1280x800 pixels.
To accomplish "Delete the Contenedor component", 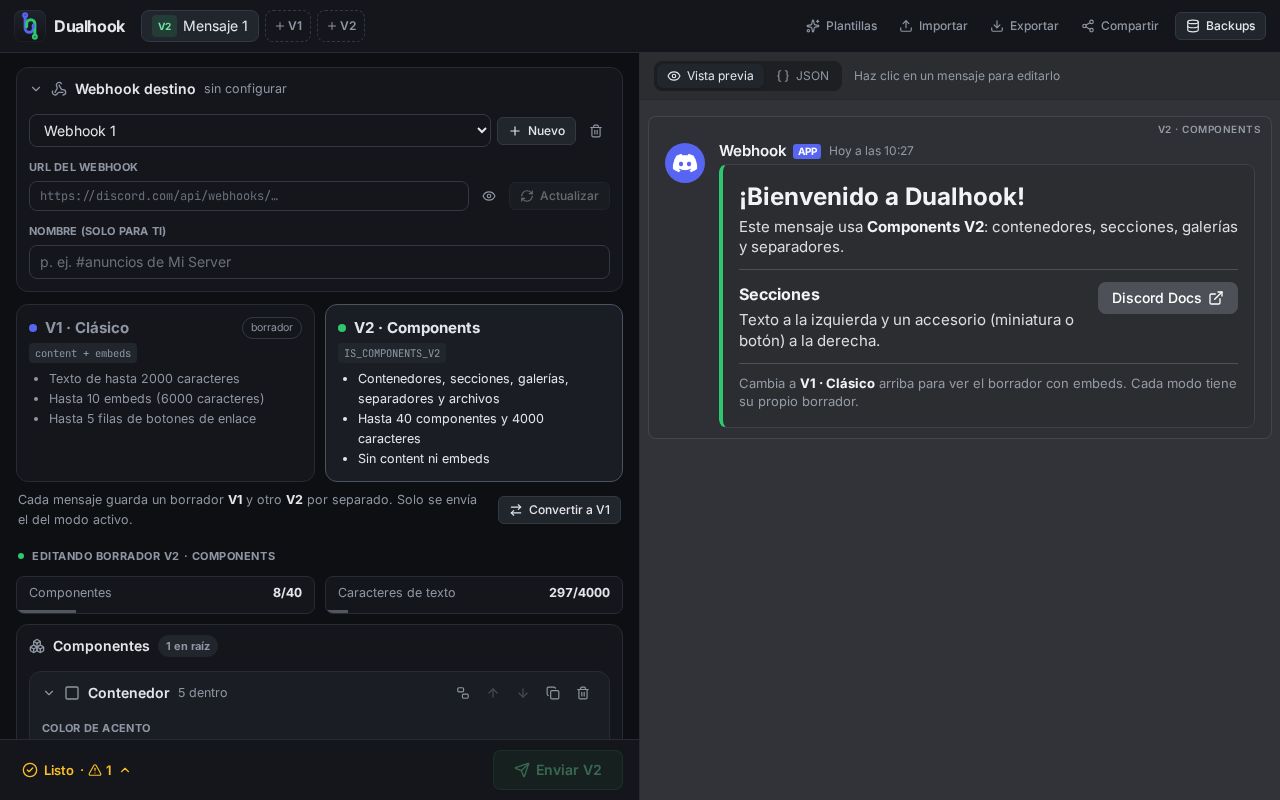I will coord(583,693).
